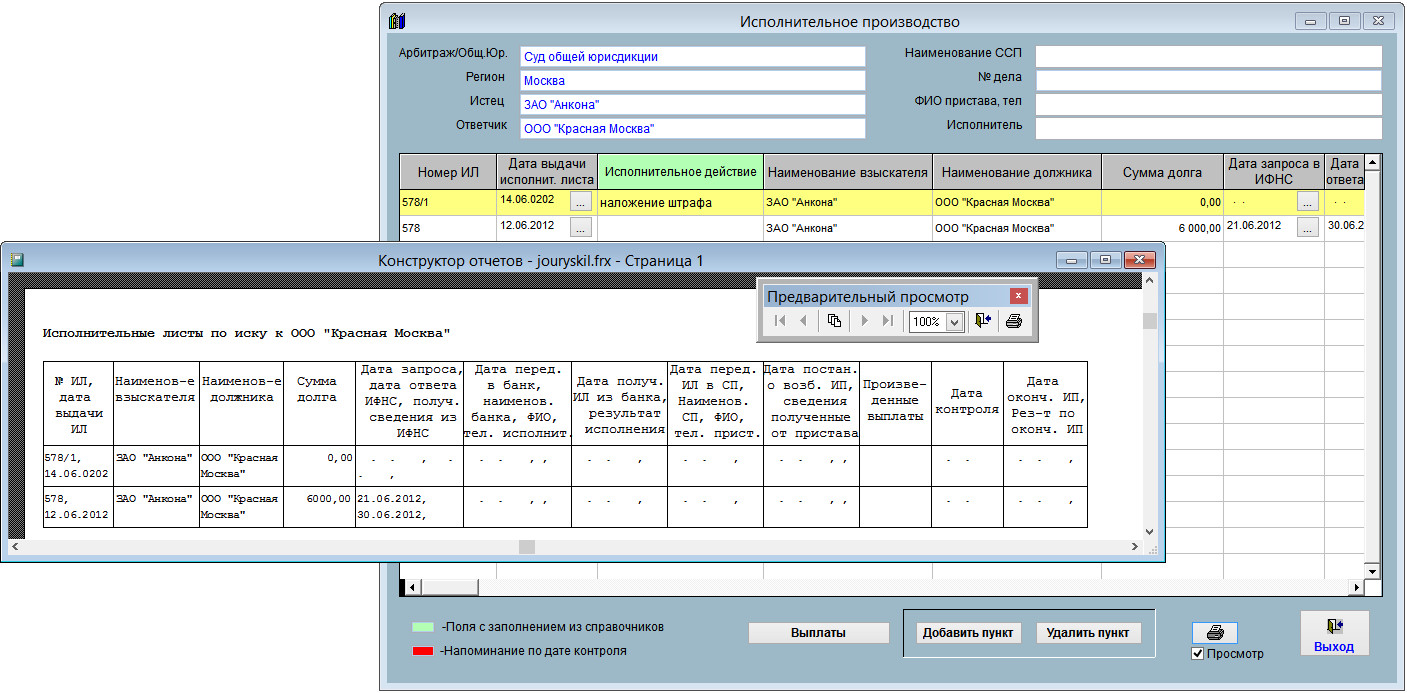This screenshot has height=693, width=1407.
Task: Open date picker for 14.06.0202 issue date
Action: (x=581, y=202)
